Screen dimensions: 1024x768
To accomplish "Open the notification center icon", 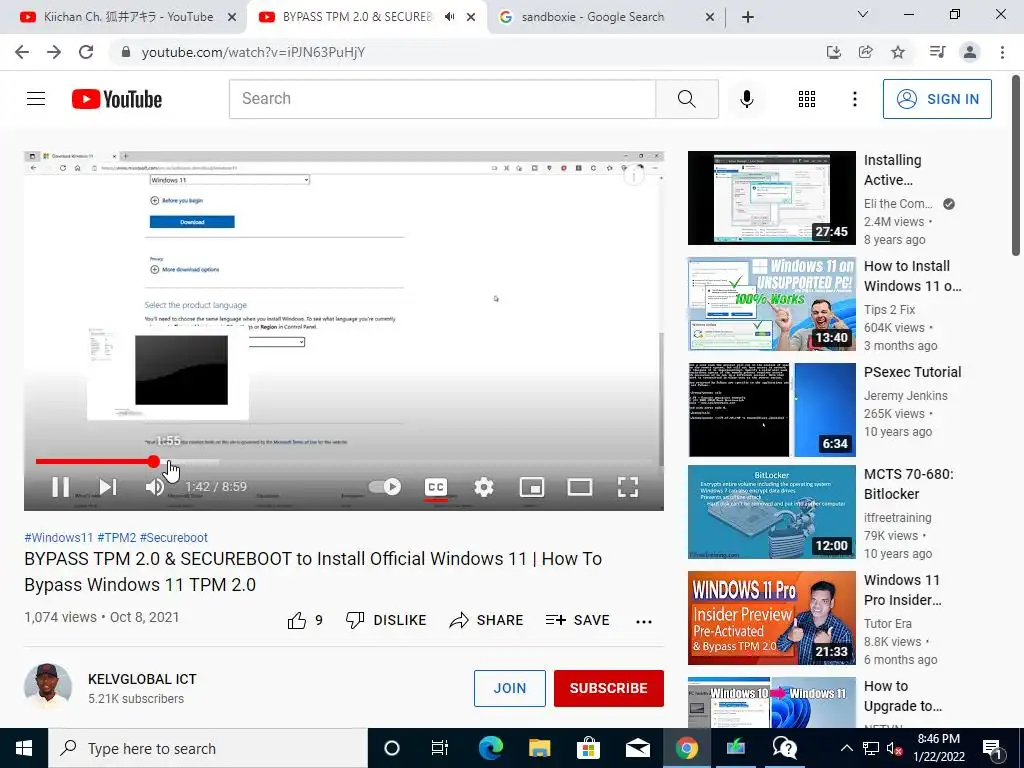I will coord(993,748).
